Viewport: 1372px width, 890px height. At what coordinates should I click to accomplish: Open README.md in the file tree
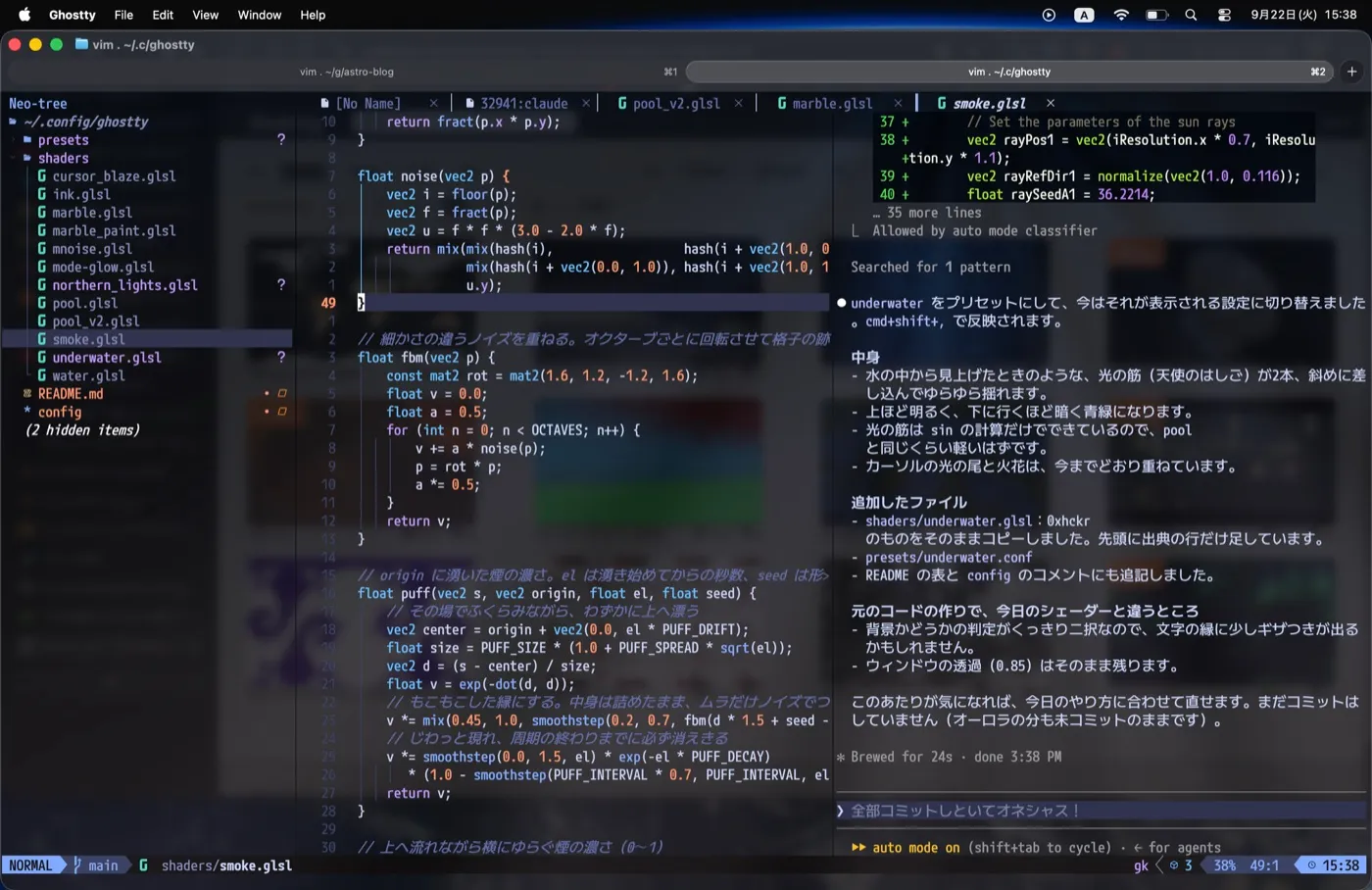click(x=70, y=394)
